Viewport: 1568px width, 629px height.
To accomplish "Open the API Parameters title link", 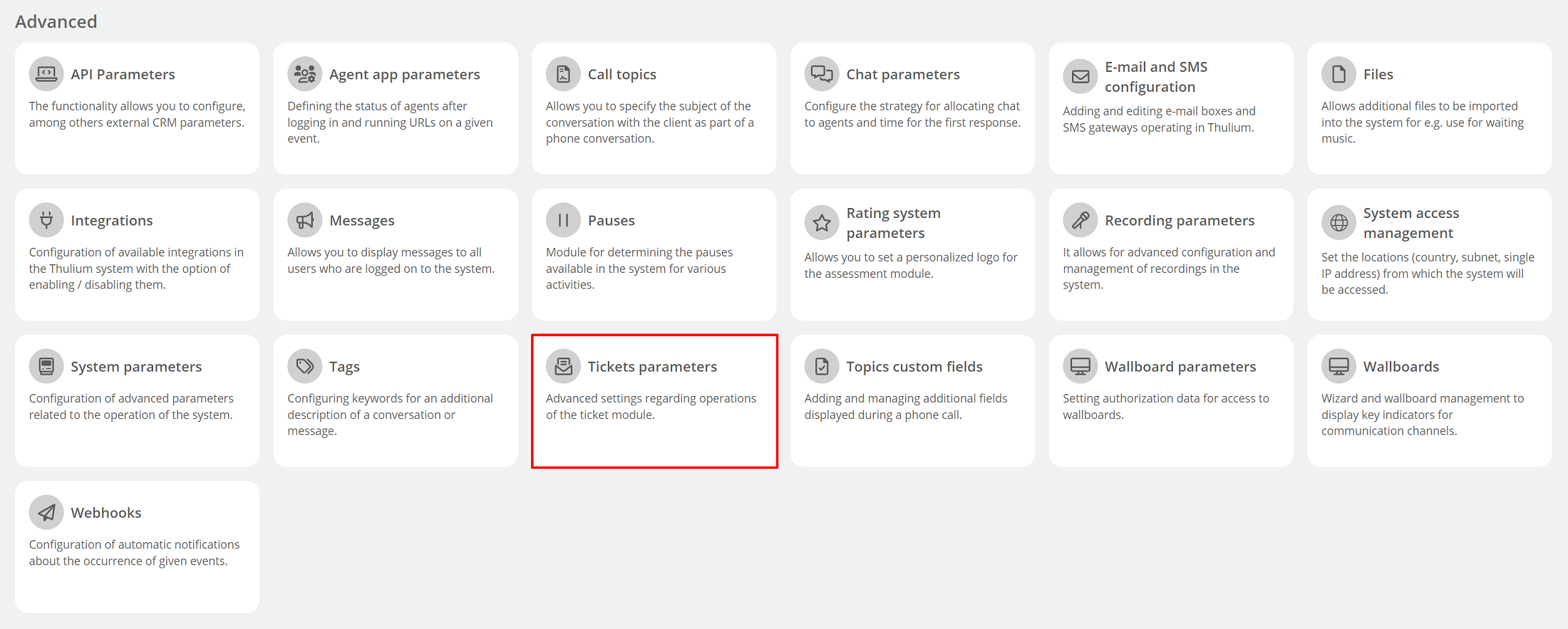I will click(123, 74).
